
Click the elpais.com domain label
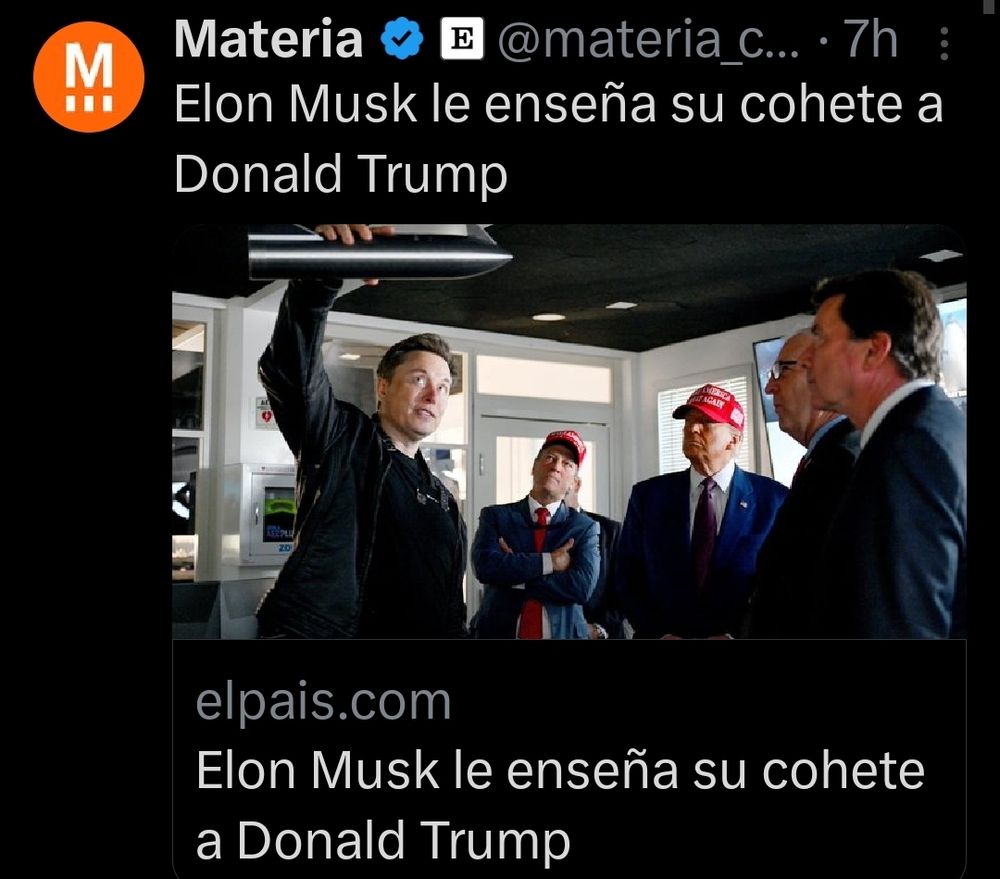click(323, 702)
